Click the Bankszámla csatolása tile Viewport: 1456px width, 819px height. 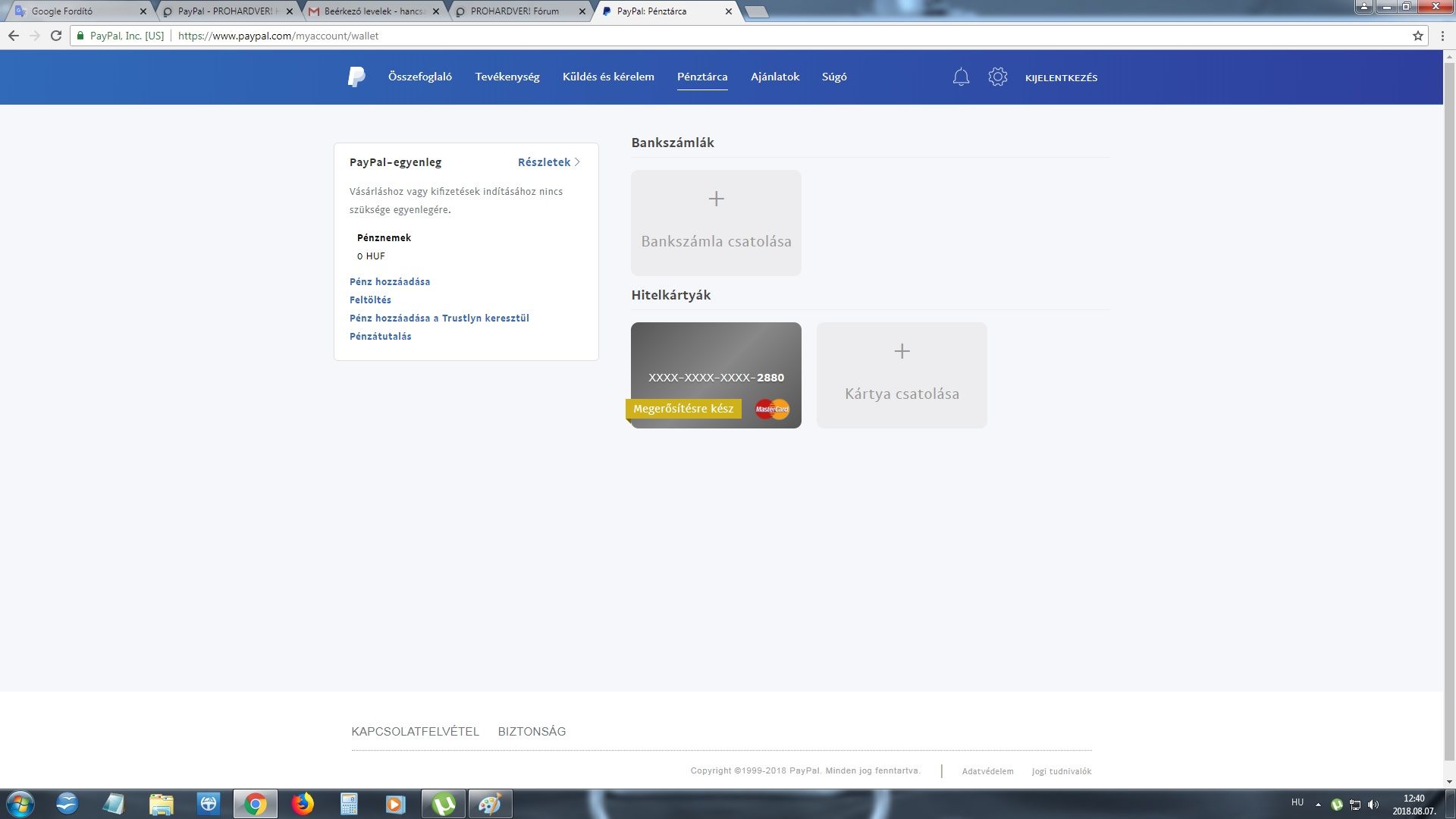(x=716, y=222)
